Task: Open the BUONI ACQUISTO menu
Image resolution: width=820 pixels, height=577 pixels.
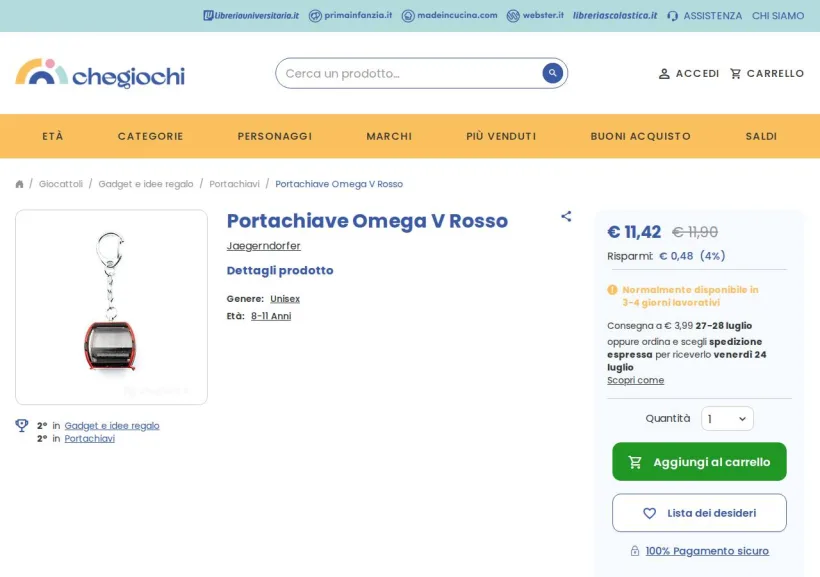Action: pyautogui.click(x=641, y=137)
